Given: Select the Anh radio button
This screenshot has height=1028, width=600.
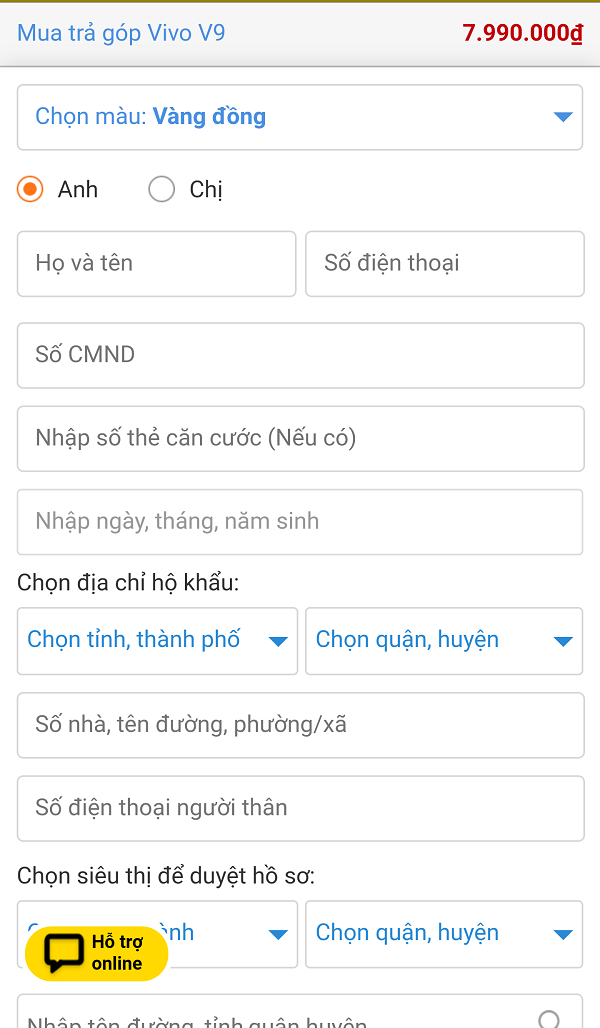Looking at the screenshot, I should [x=29, y=189].
